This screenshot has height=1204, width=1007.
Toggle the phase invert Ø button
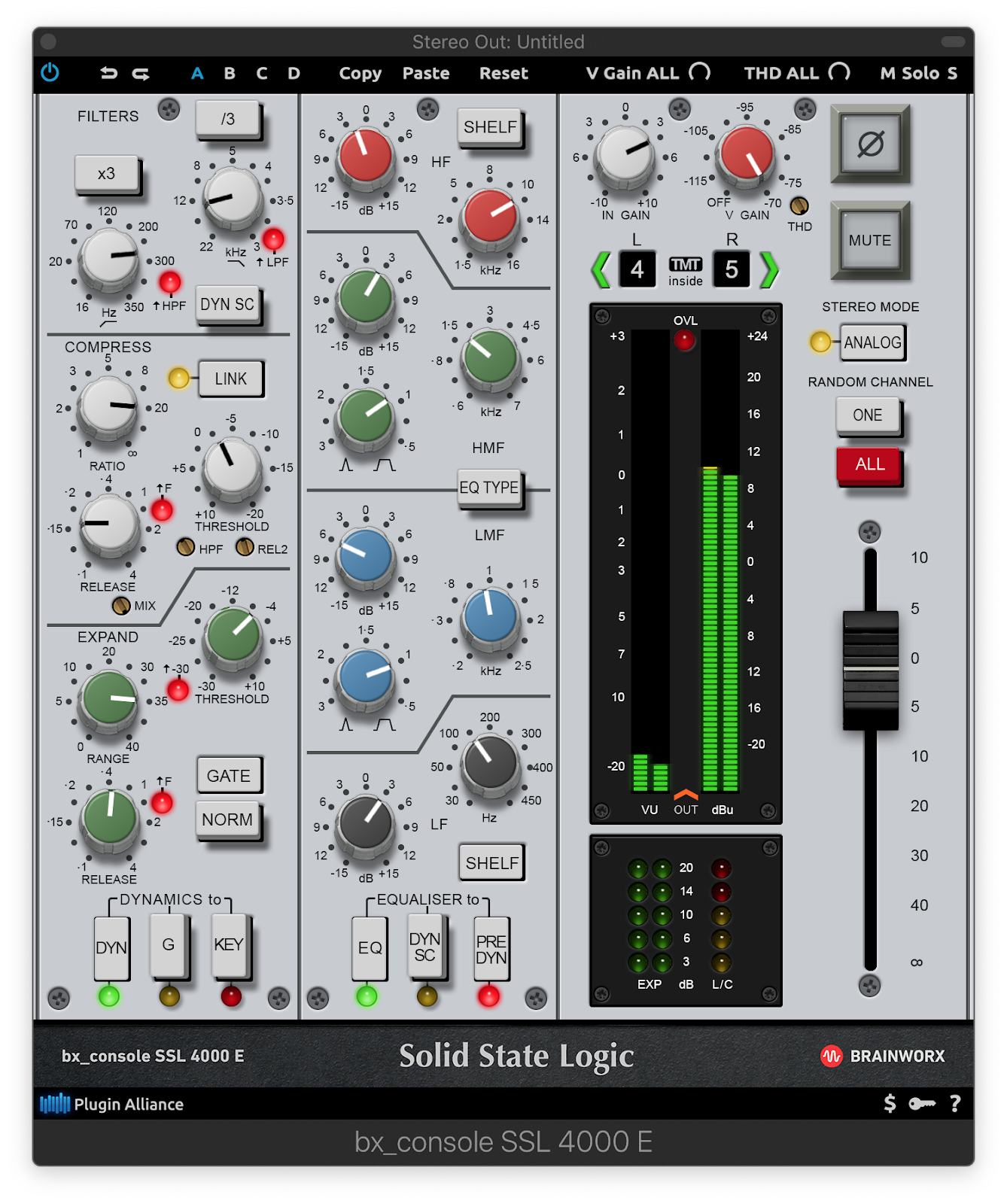870,144
